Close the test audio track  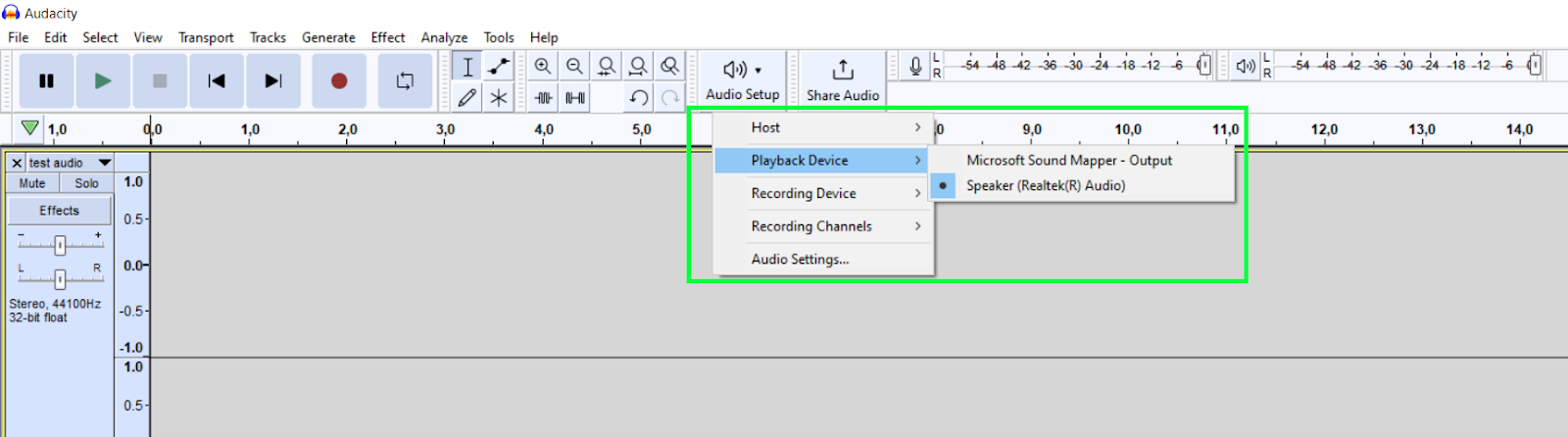click(x=17, y=163)
